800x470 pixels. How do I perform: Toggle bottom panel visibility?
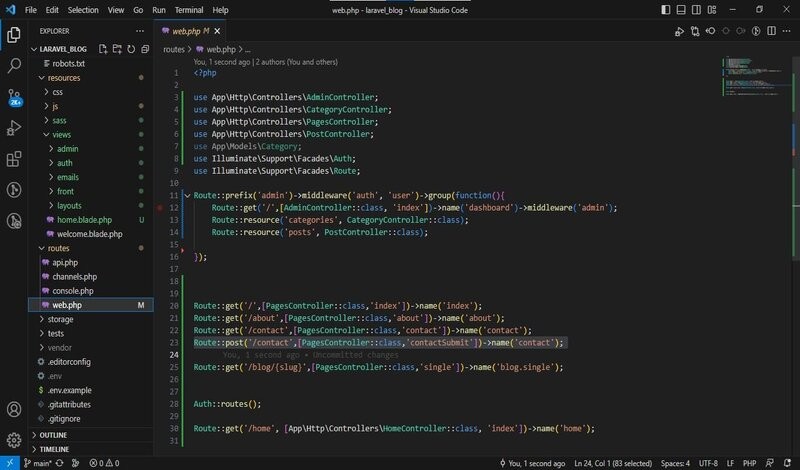pyautogui.click(x=681, y=10)
